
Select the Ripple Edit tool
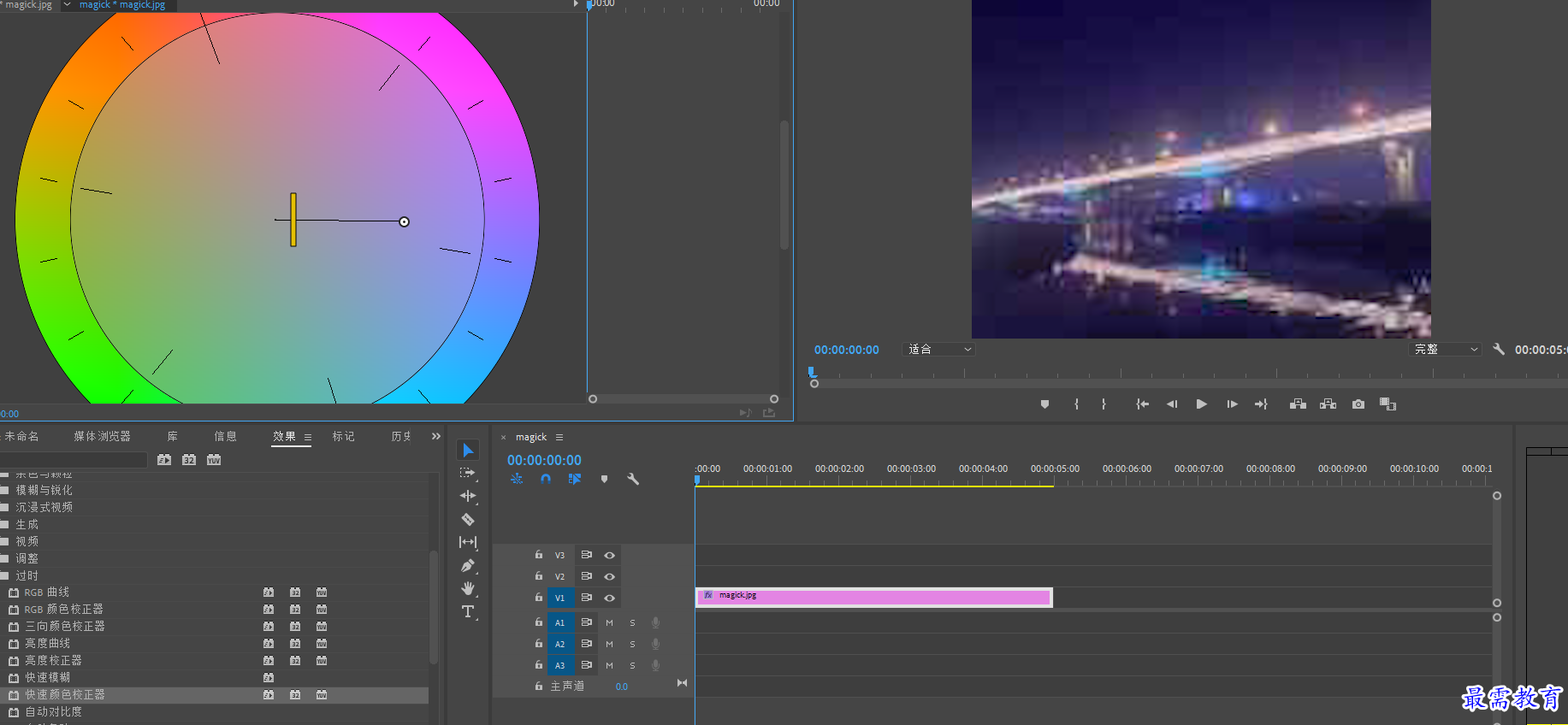468,496
